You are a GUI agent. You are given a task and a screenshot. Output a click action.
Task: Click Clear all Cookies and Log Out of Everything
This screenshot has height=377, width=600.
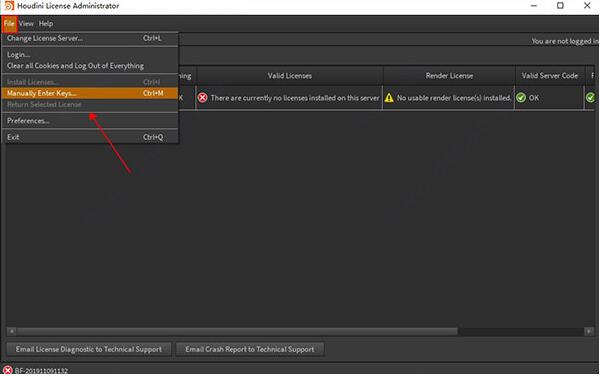point(90,66)
